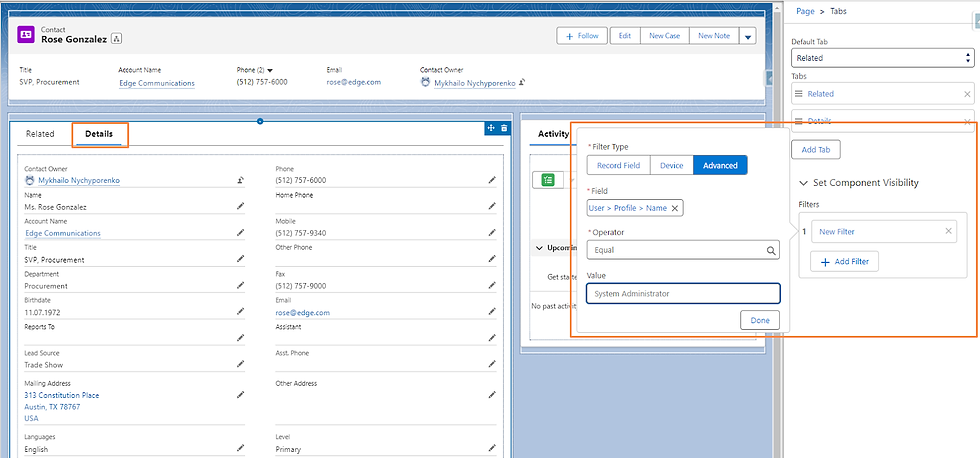Open hierarchy icon beside Rose Gonzalez
This screenshot has height=458, width=980.
click(117, 39)
